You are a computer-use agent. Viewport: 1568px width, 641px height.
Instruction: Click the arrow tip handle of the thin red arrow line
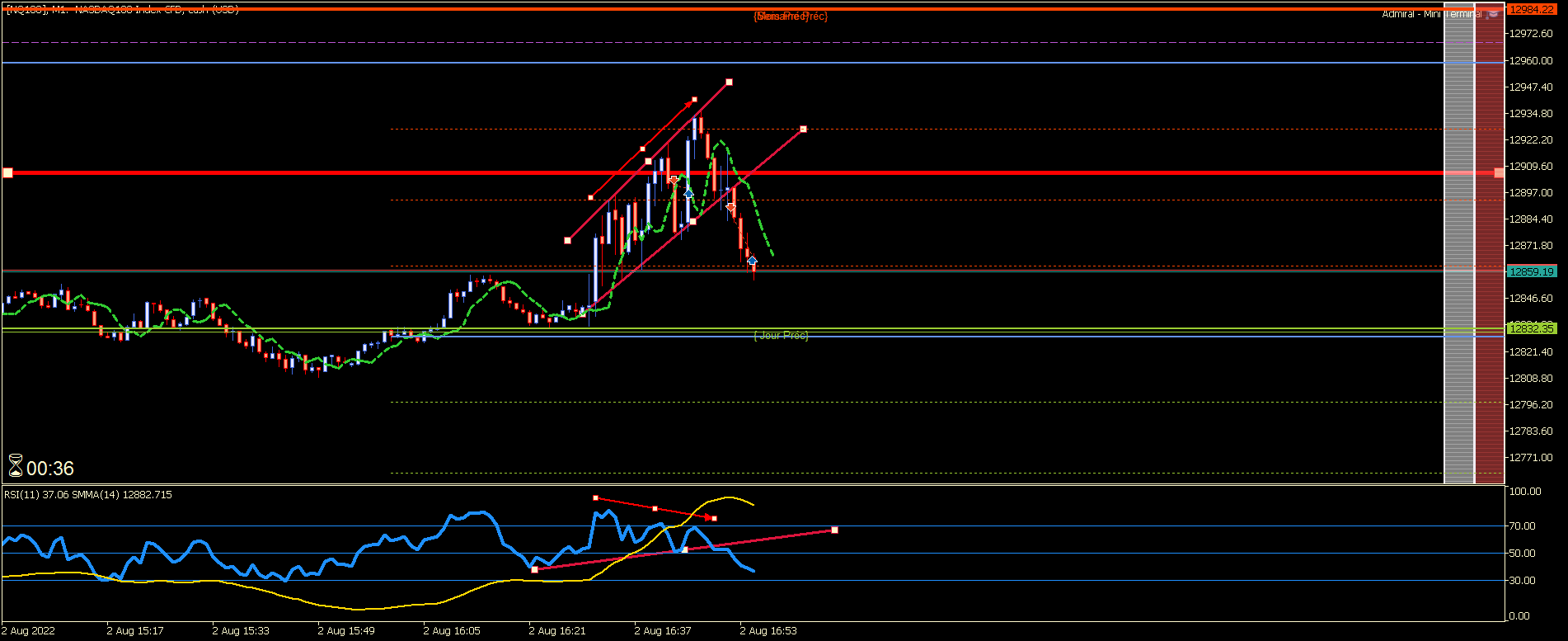click(x=694, y=100)
